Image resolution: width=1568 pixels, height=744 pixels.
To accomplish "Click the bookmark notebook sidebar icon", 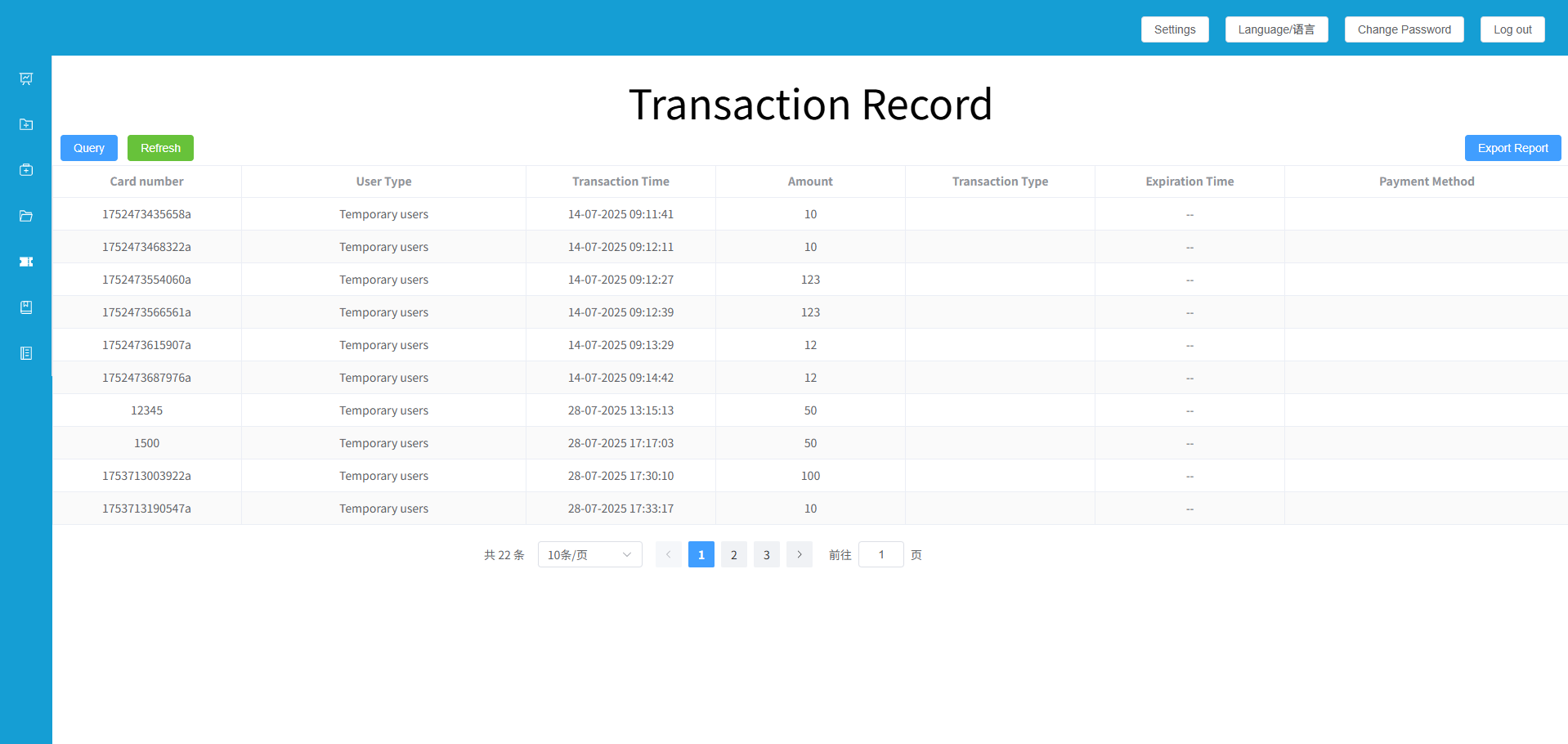I will click(x=26, y=307).
